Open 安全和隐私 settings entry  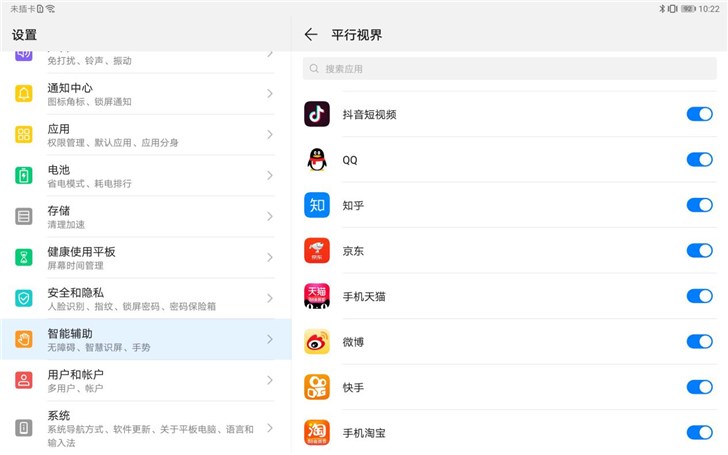[146, 299]
